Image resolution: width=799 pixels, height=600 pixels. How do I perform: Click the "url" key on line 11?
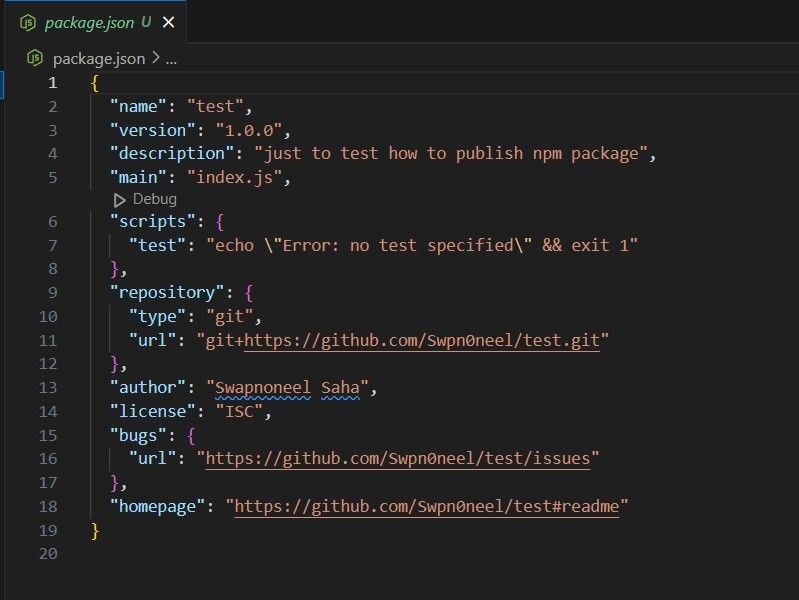152,340
